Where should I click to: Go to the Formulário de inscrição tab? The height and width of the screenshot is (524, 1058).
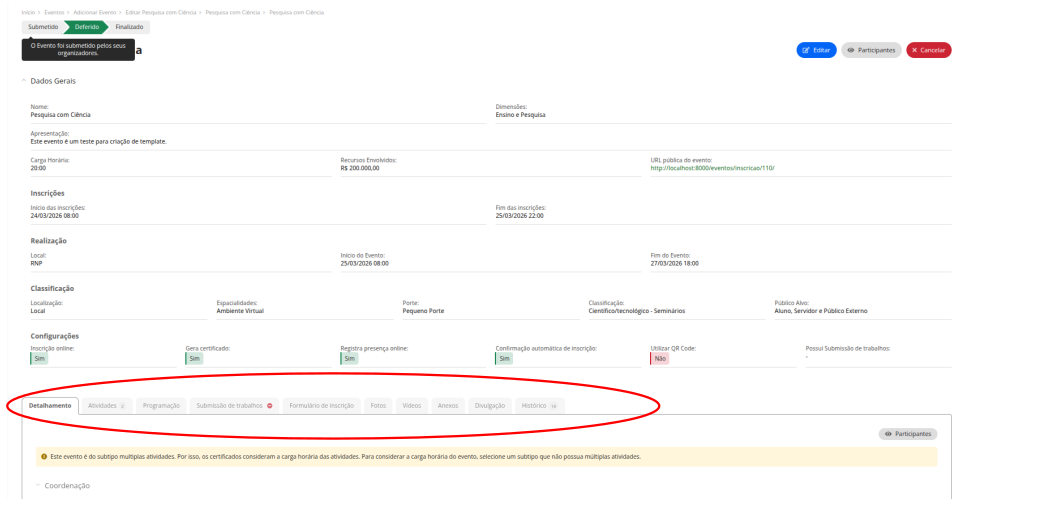pyautogui.click(x=321, y=406)
